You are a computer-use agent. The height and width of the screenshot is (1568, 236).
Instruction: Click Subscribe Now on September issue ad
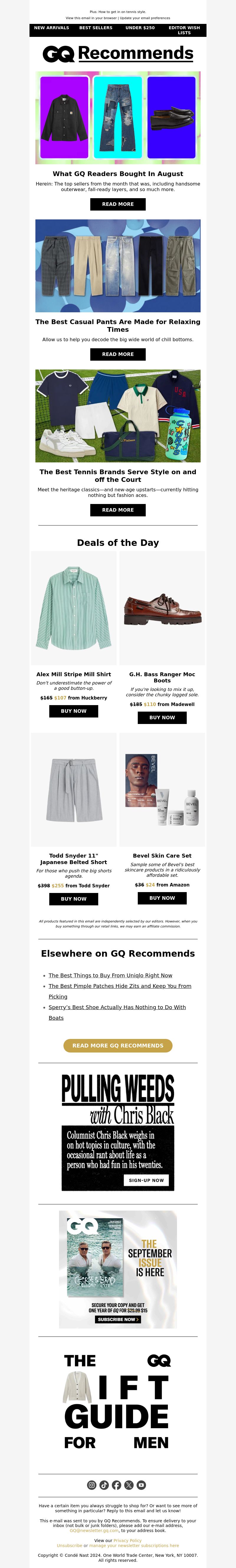point(118,1320)
